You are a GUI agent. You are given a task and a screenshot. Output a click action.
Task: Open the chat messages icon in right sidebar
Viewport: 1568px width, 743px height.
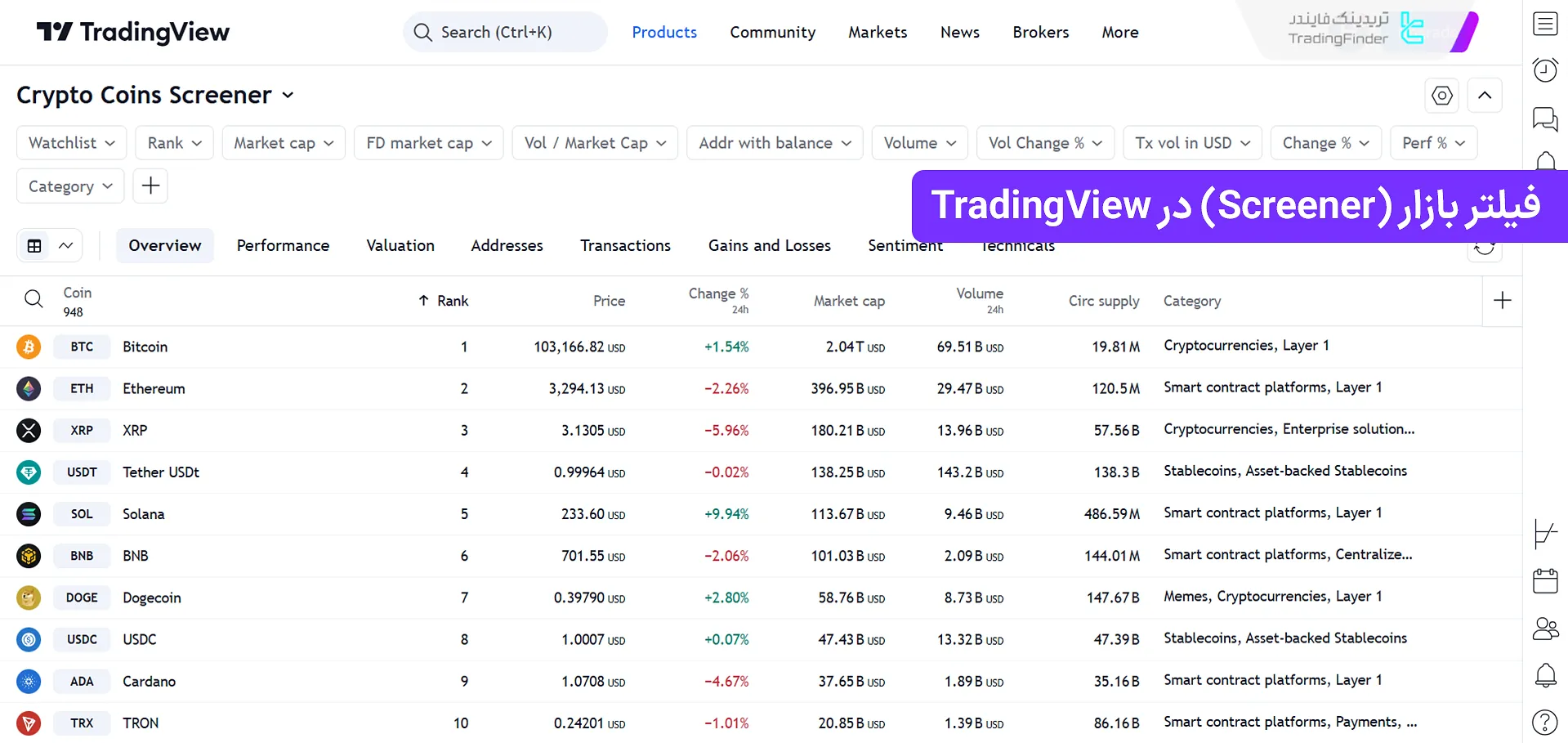click(1544, 119)
